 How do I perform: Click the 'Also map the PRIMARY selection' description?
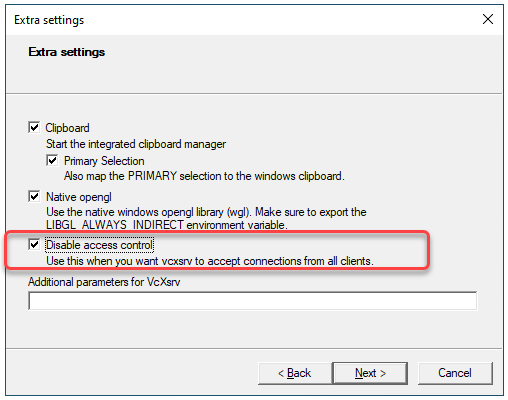coord(204,176)
